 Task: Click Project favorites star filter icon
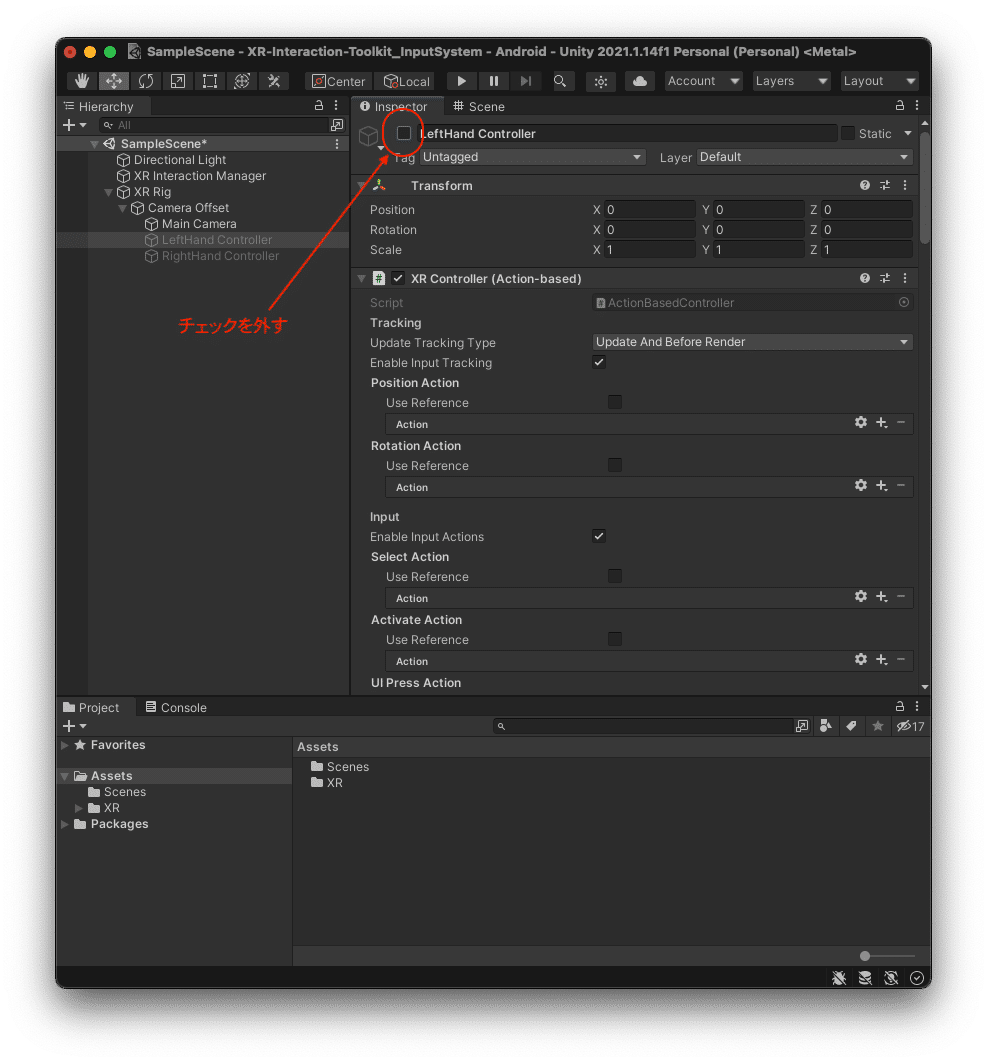(878, 726)
